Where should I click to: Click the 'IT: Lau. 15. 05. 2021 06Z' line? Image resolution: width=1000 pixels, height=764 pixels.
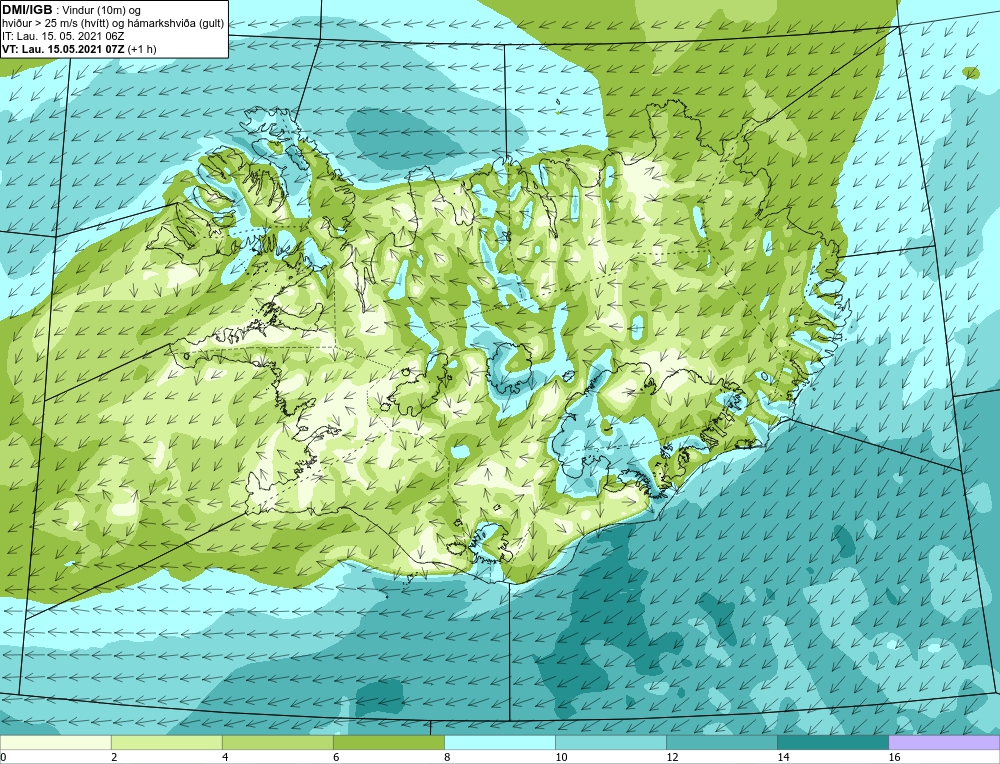click(63, 36)
